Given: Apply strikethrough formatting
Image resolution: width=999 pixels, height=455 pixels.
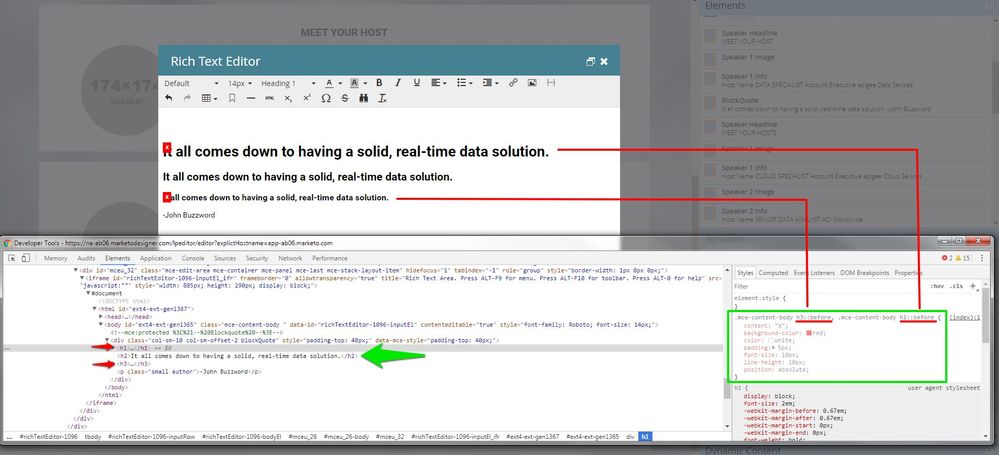Looking at the screenshot, I should pos(345,98).
